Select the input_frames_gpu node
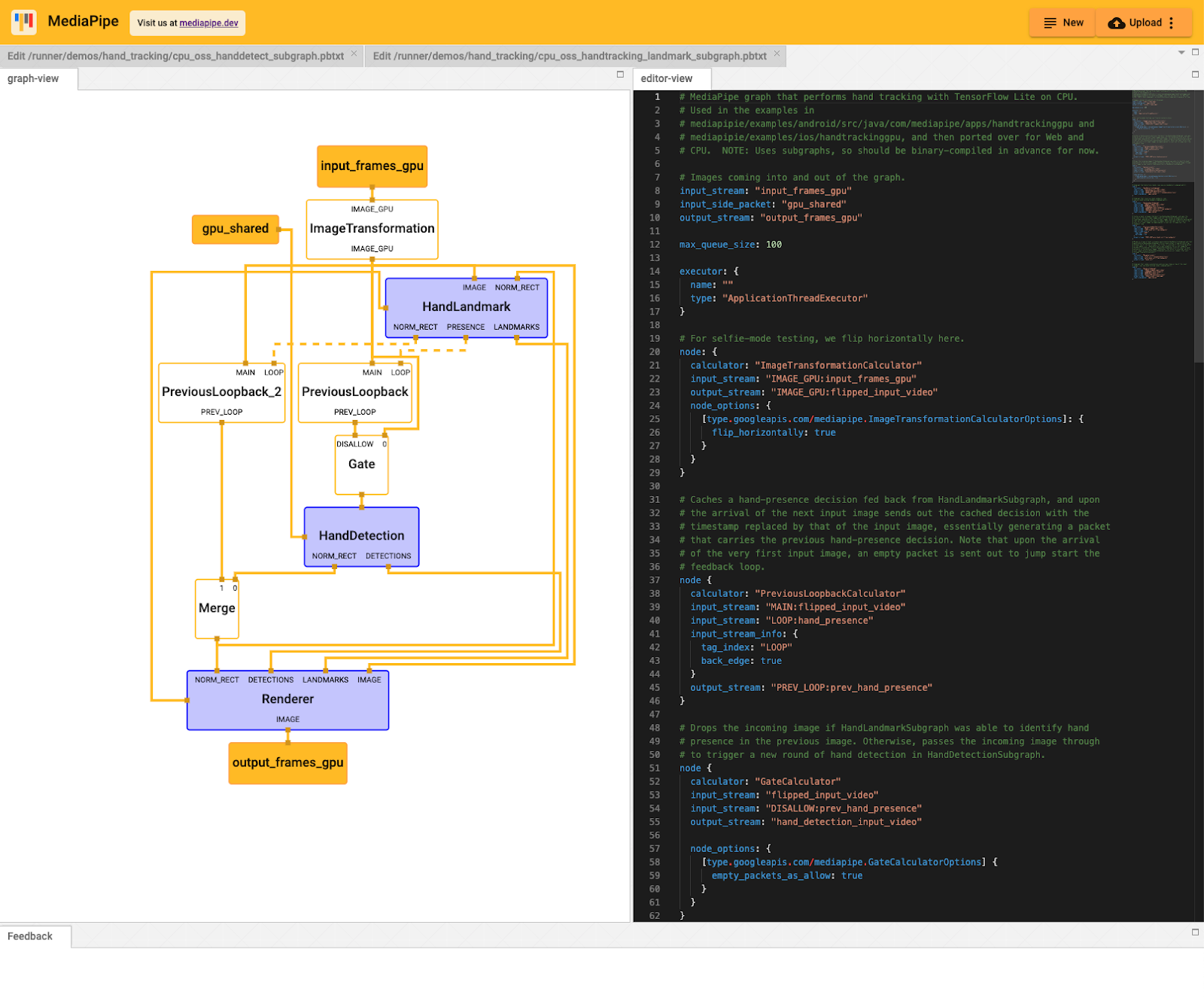 pos(372,166)
